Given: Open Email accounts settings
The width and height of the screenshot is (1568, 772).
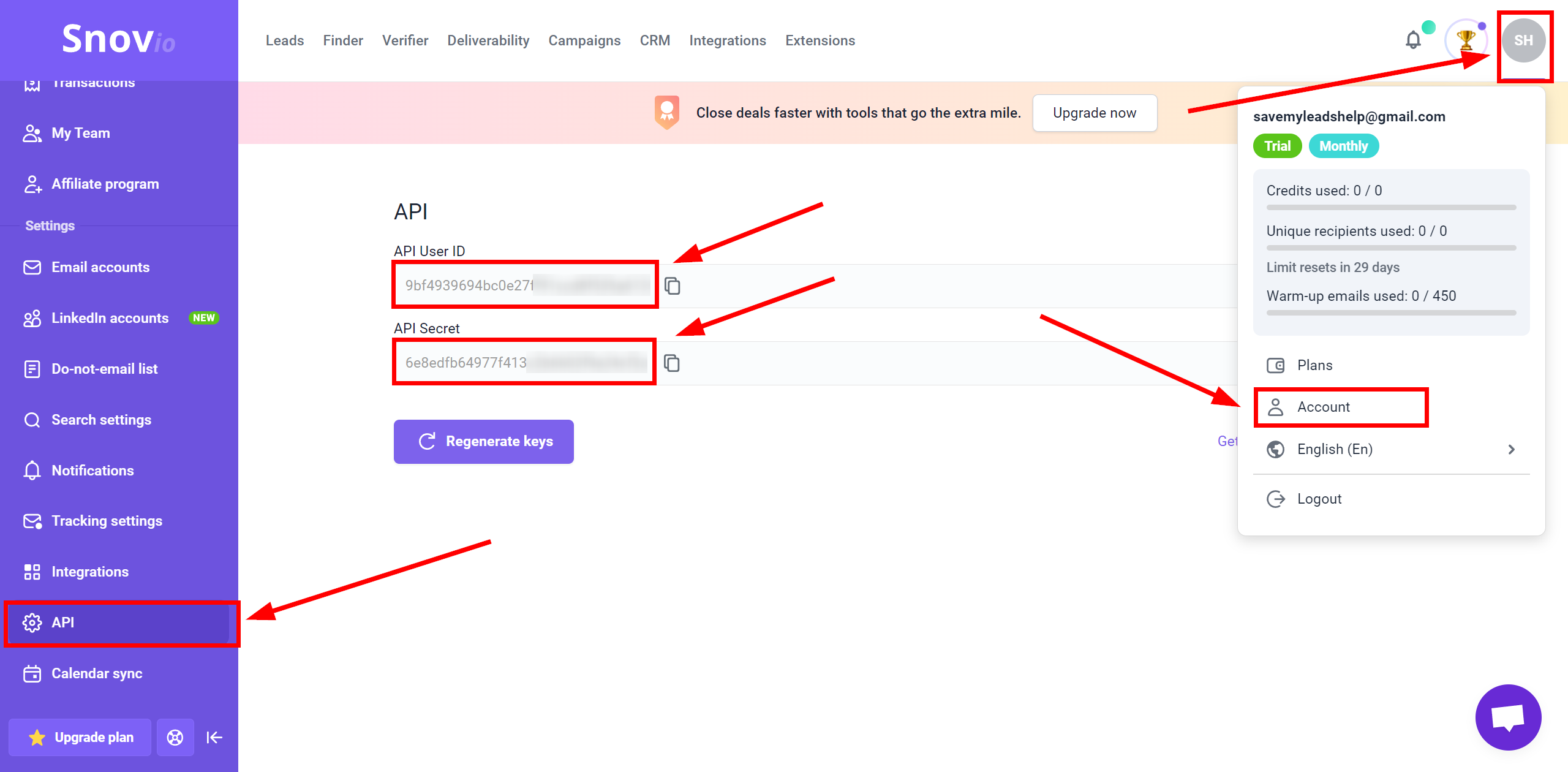Looking at the screenshot, I should click(x=119, y=268).
